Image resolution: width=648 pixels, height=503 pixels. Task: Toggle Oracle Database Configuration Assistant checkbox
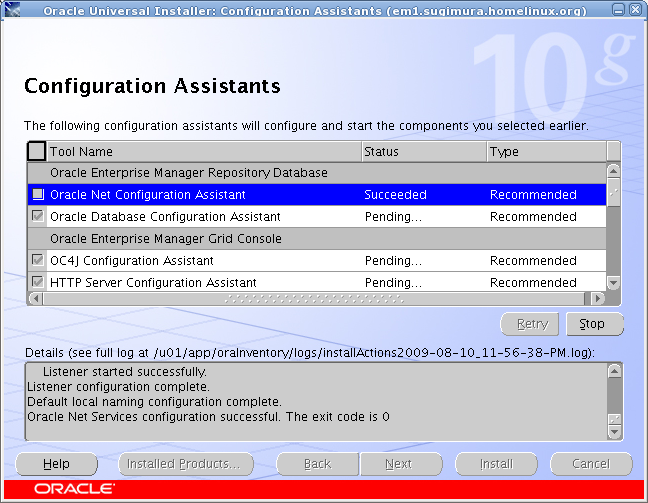[x=38, y=216]
